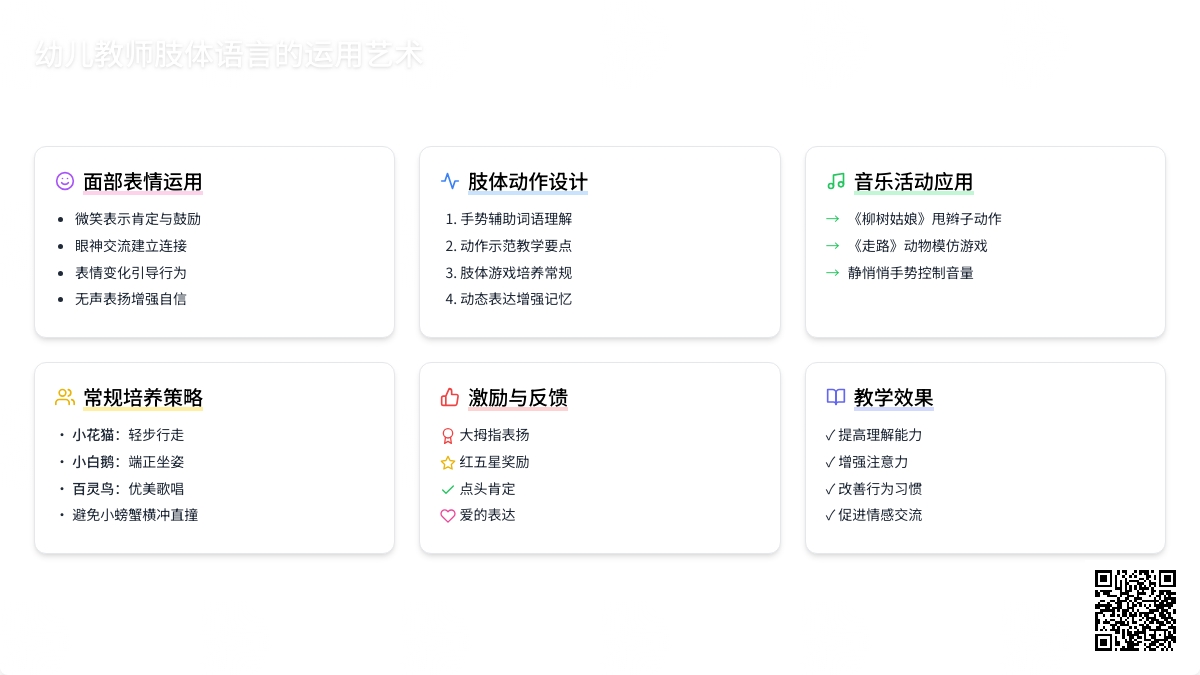
Task: Click the text 红五星奖励
Action: 494,462
